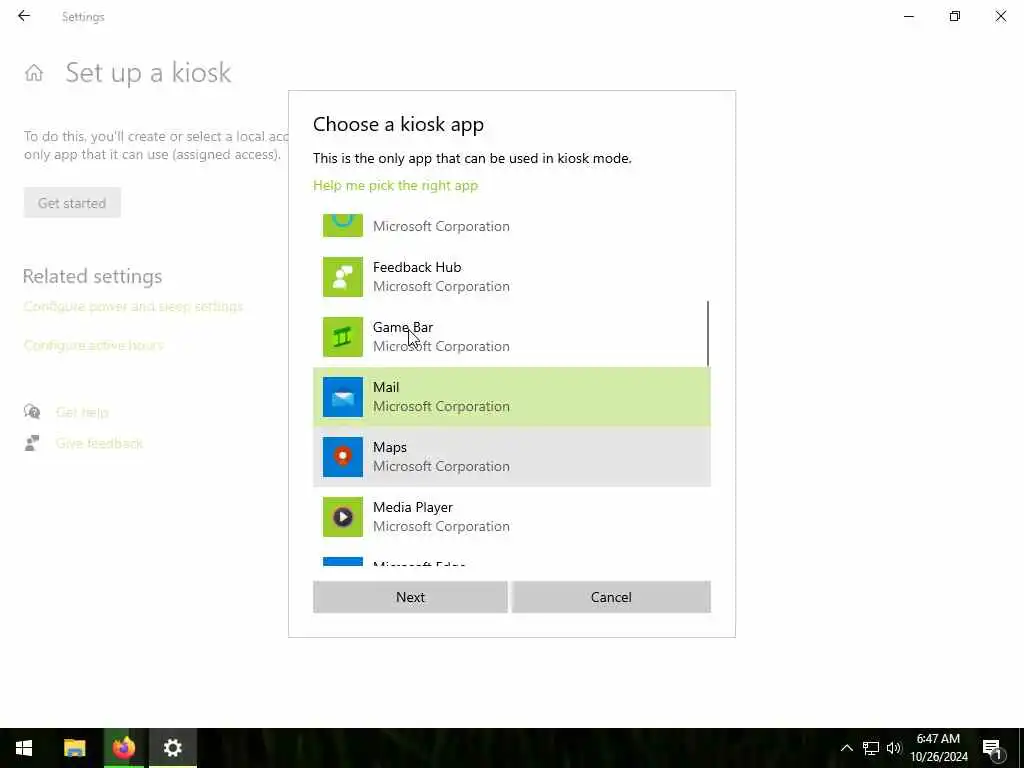Go back using the Settings back arrow
This screenshot has height=768, width=1024.
point(24,16)
